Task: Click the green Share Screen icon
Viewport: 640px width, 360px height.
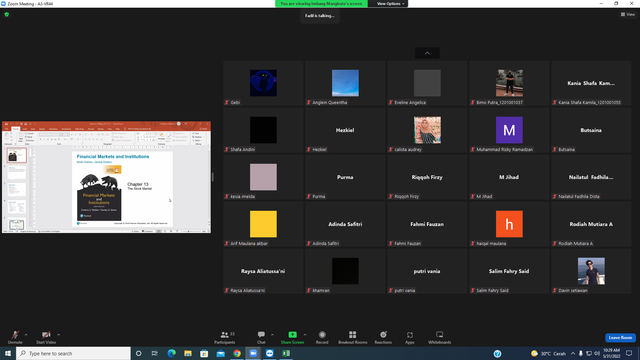Action: click(x=292, y=335)
